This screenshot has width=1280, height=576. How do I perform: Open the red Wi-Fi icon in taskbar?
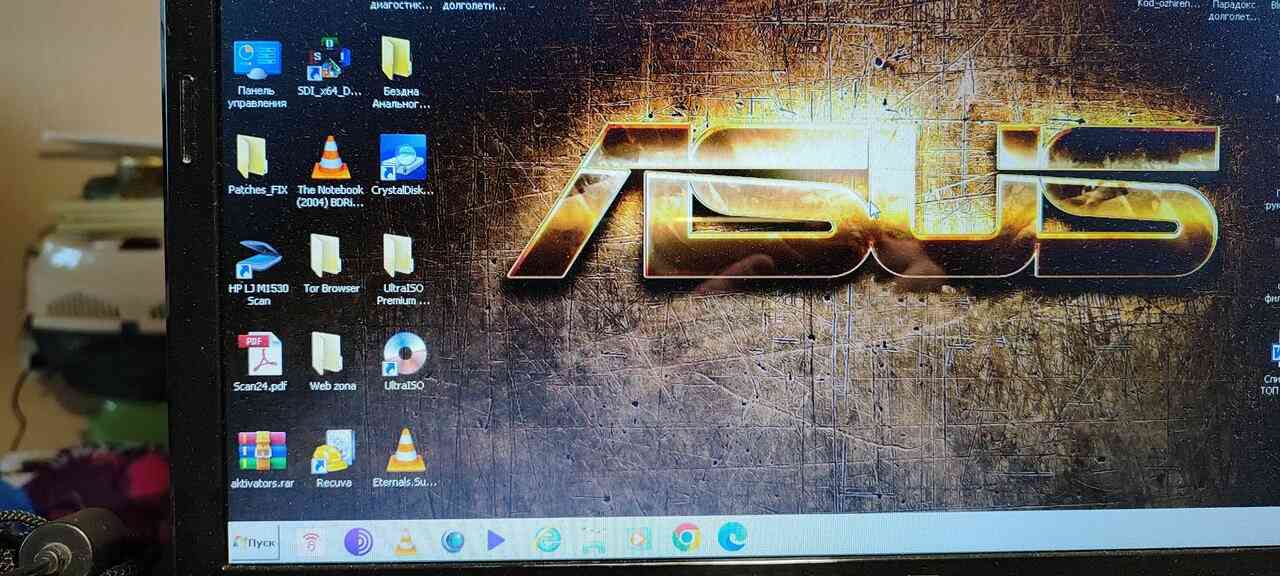(312, 542)
